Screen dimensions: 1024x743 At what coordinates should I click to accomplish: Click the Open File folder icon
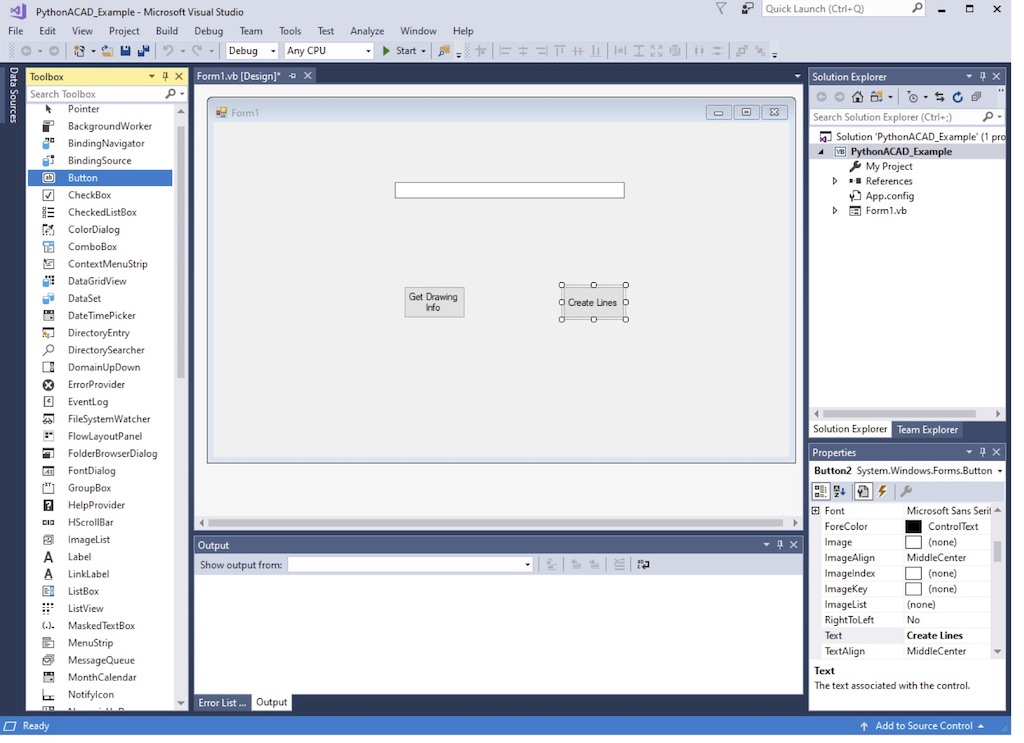coord(107,51)
